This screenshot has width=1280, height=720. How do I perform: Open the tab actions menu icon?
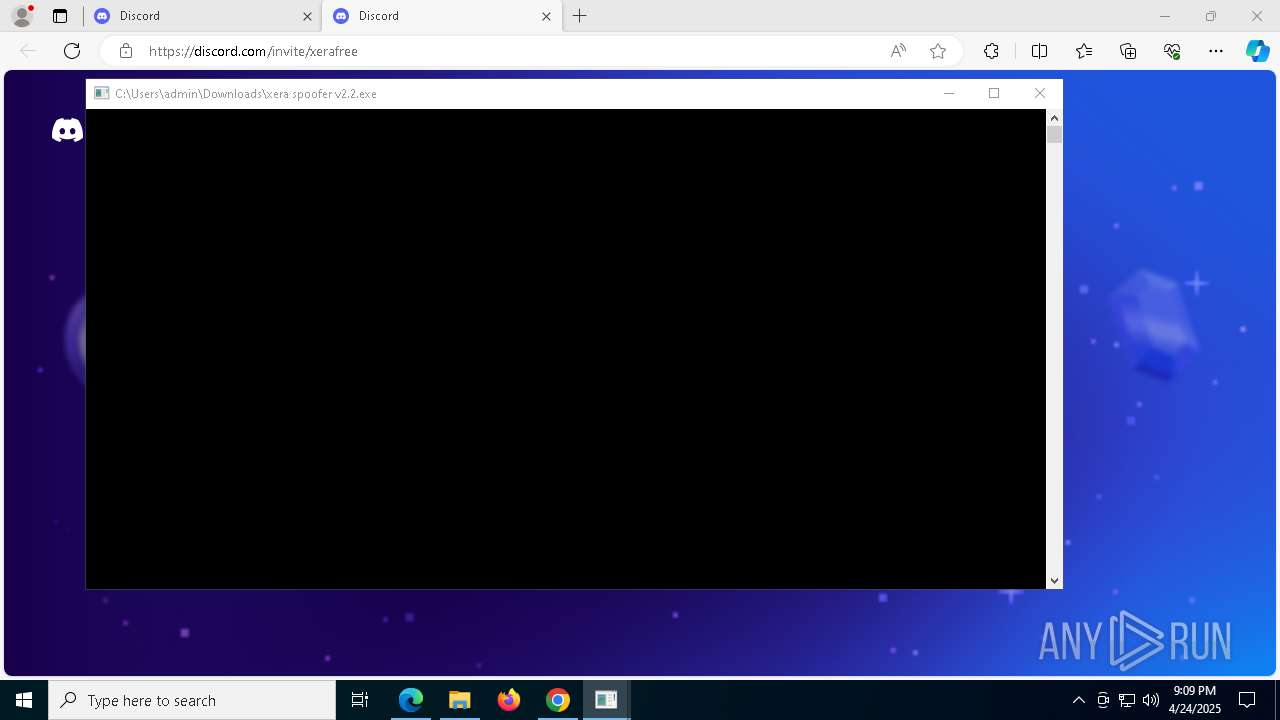pyautogui.click(x=60, y=16)
